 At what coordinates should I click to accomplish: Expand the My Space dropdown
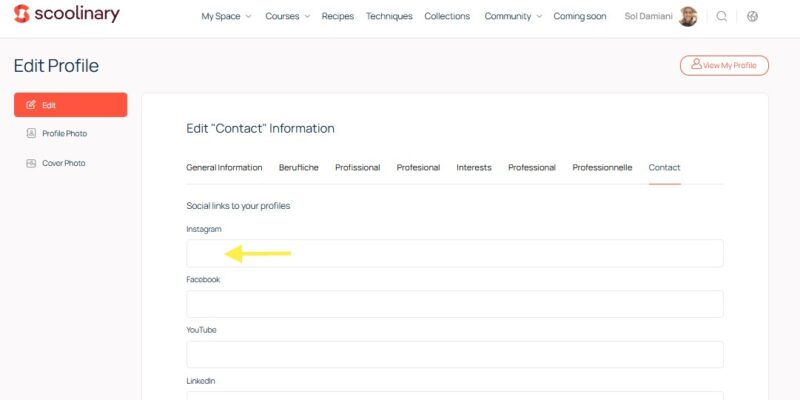pos(226,16)
